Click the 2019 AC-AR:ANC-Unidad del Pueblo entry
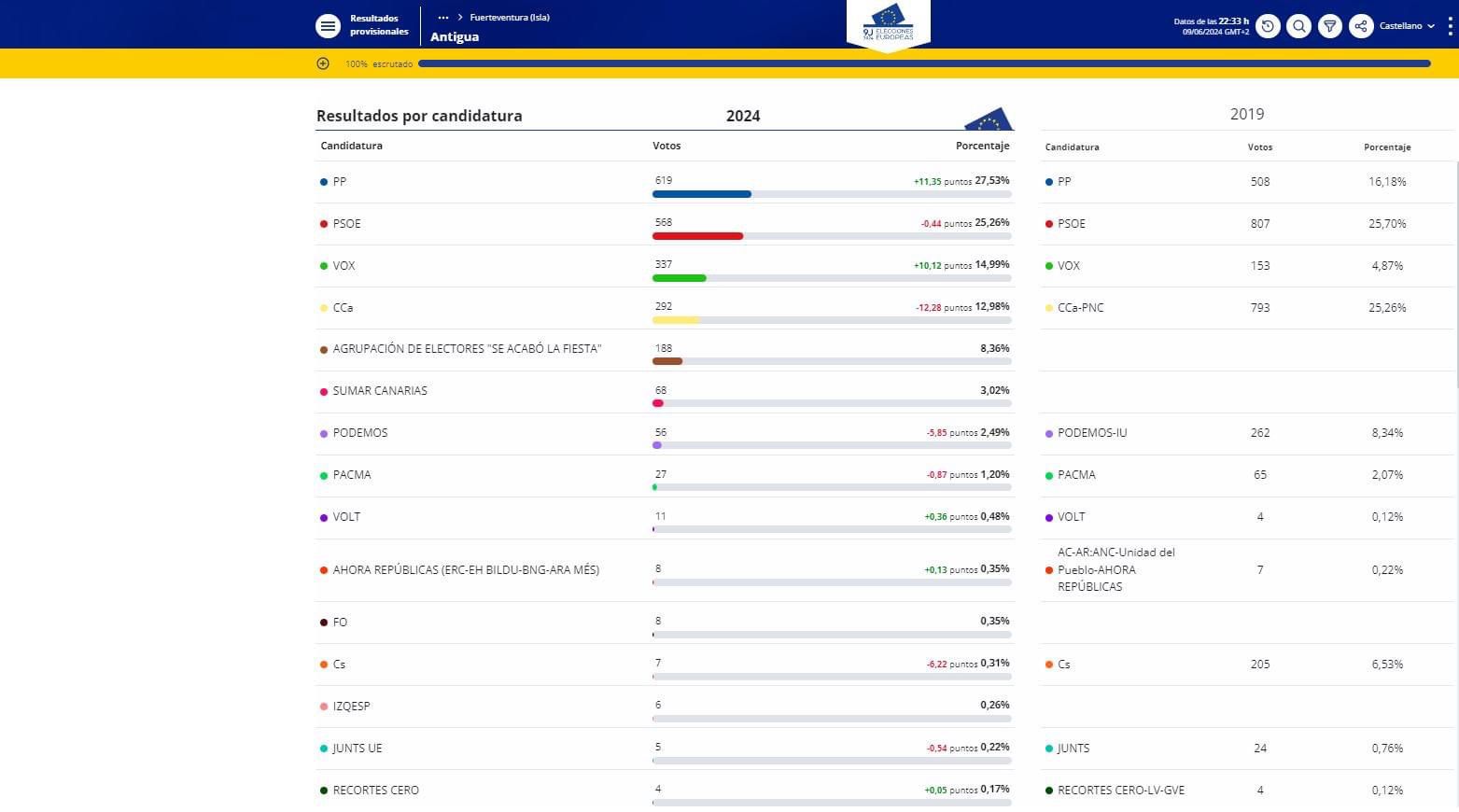1459x812 pixels. [1116, 569]
